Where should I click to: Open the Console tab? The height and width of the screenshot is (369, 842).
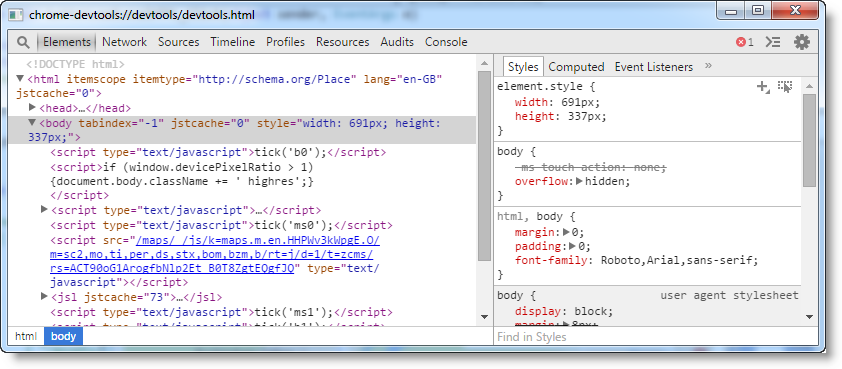446,42
